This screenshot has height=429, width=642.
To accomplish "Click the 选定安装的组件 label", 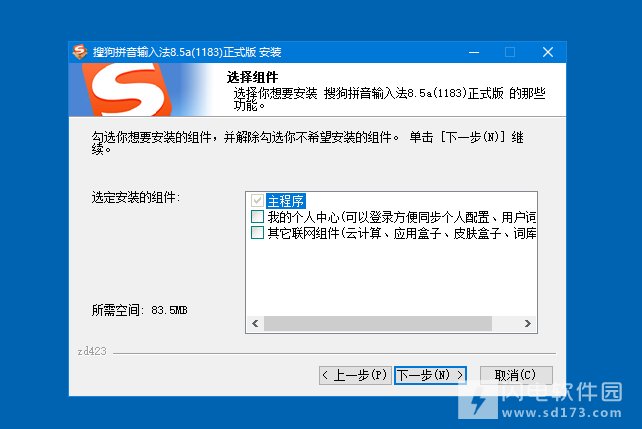I will [136, 197].
